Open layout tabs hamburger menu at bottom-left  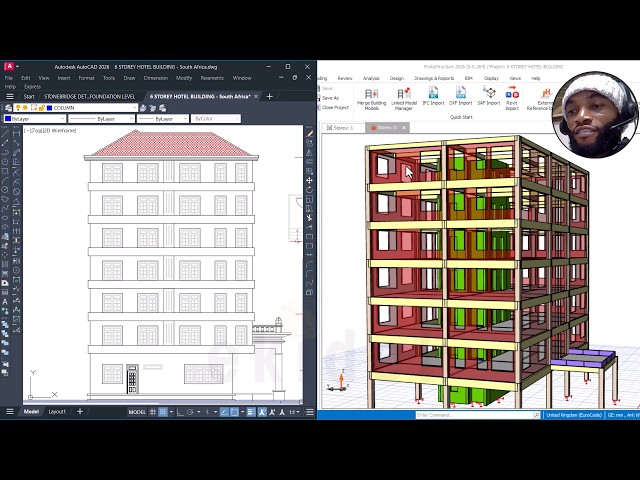coord(10,411)
